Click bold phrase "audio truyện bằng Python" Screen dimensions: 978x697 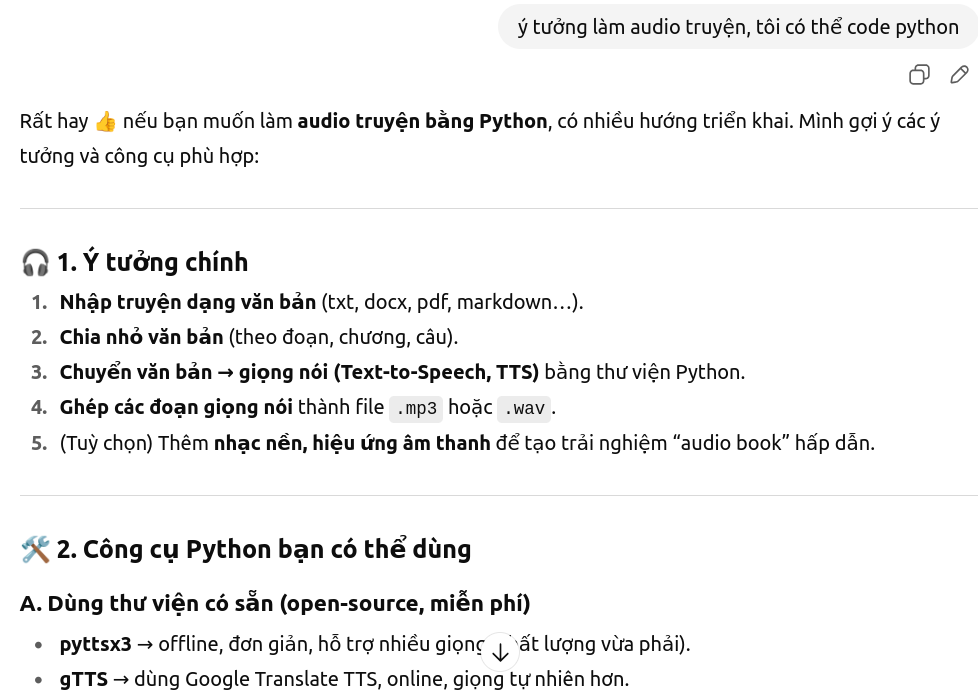click(x=422, y=121)
